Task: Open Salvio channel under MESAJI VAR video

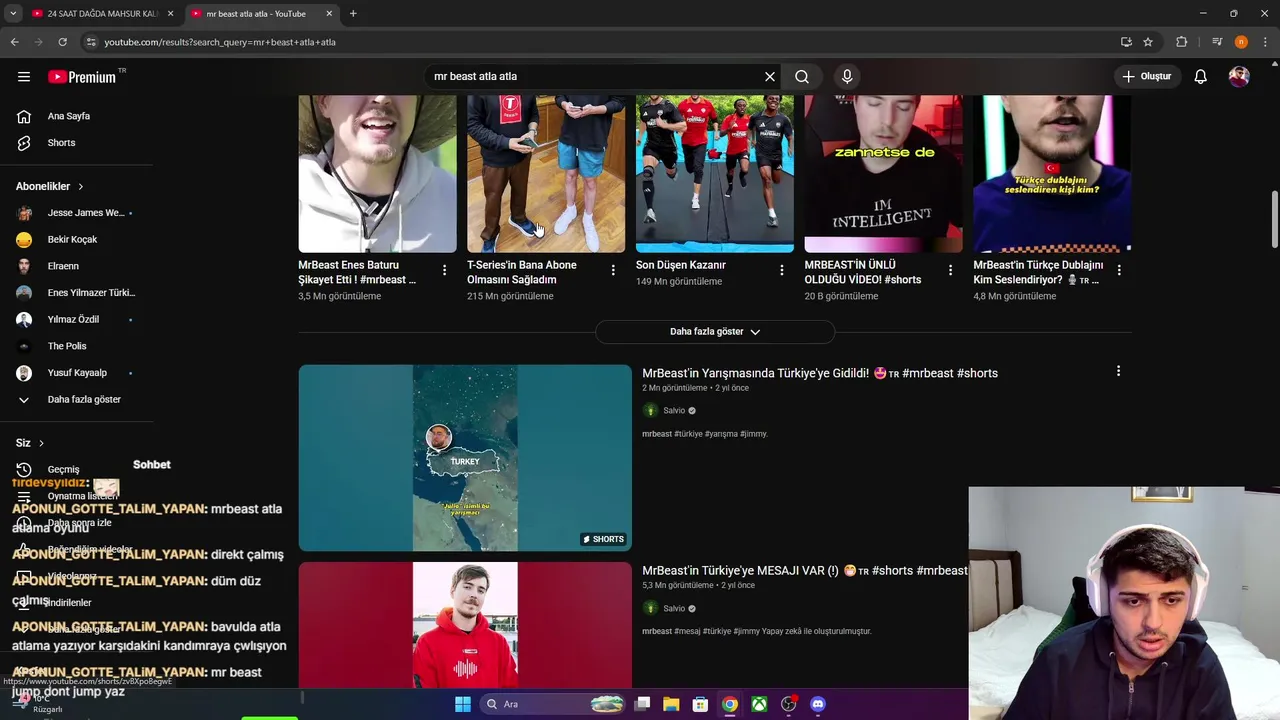Action: pos(674,609)
